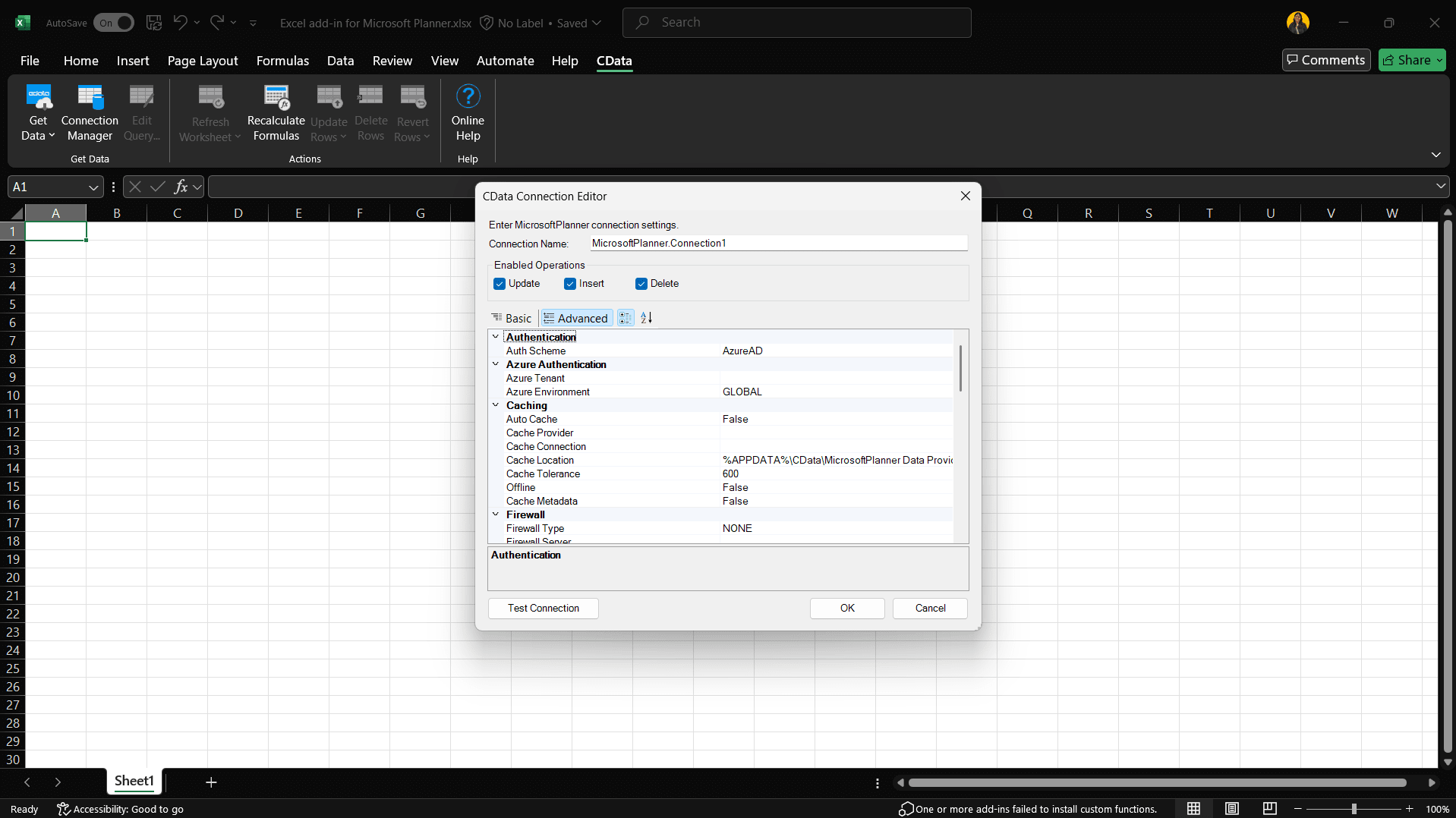This screenshot has width=1456, height=818.
Task: Switch to Page Break Preview view
Action: (1269, 809)
